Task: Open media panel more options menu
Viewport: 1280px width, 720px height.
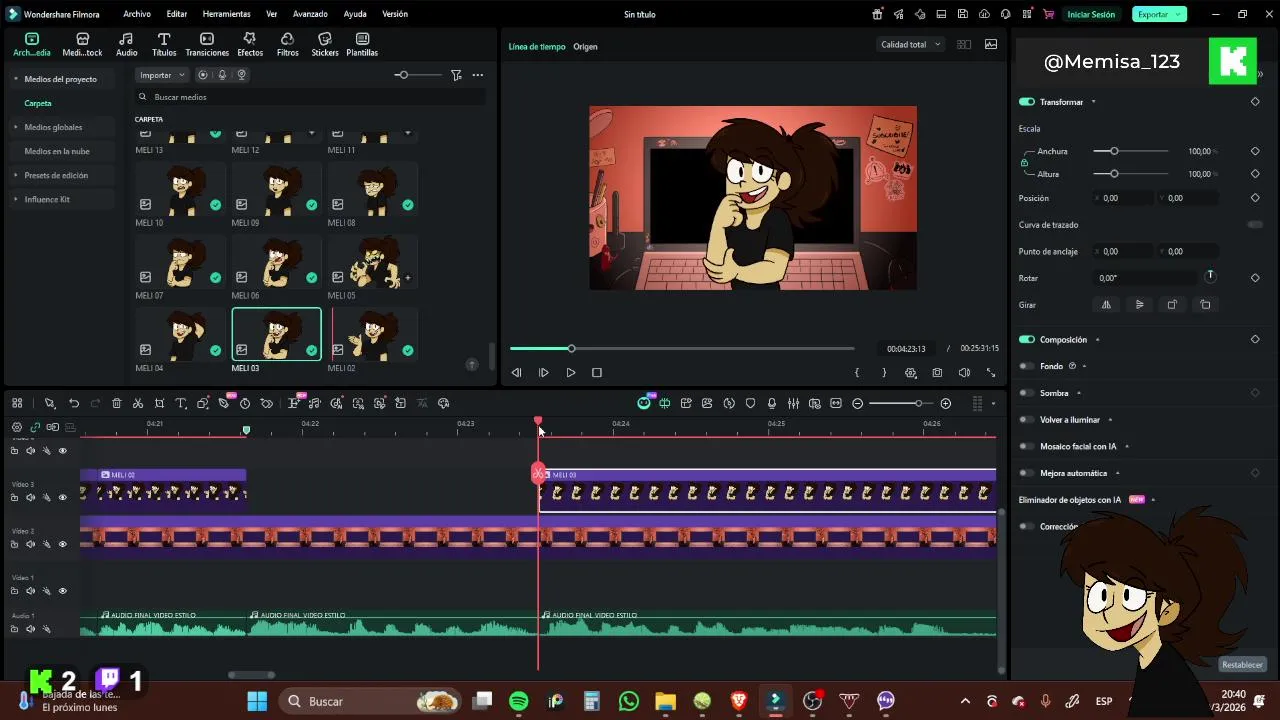Action: [x=478, y=75]
